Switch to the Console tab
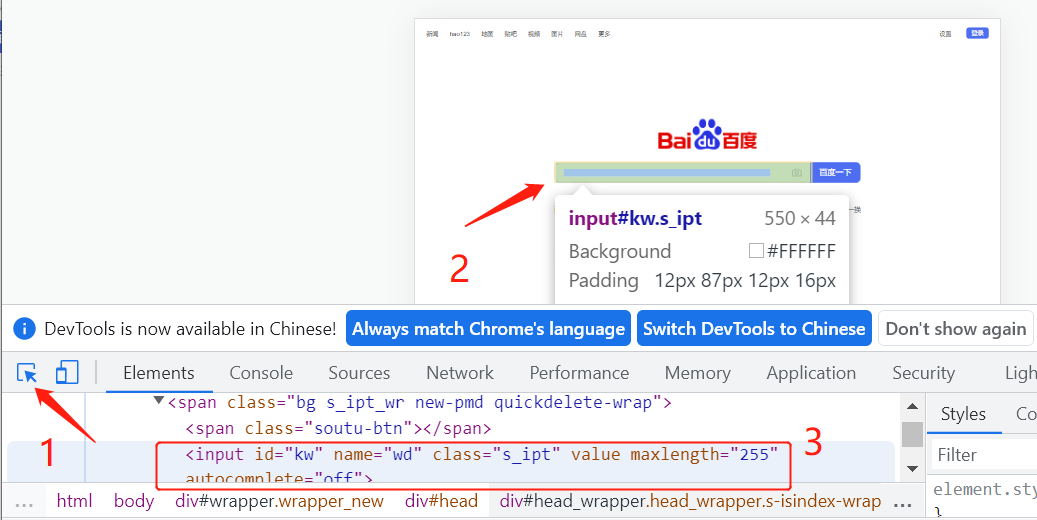 pos(261,373)
